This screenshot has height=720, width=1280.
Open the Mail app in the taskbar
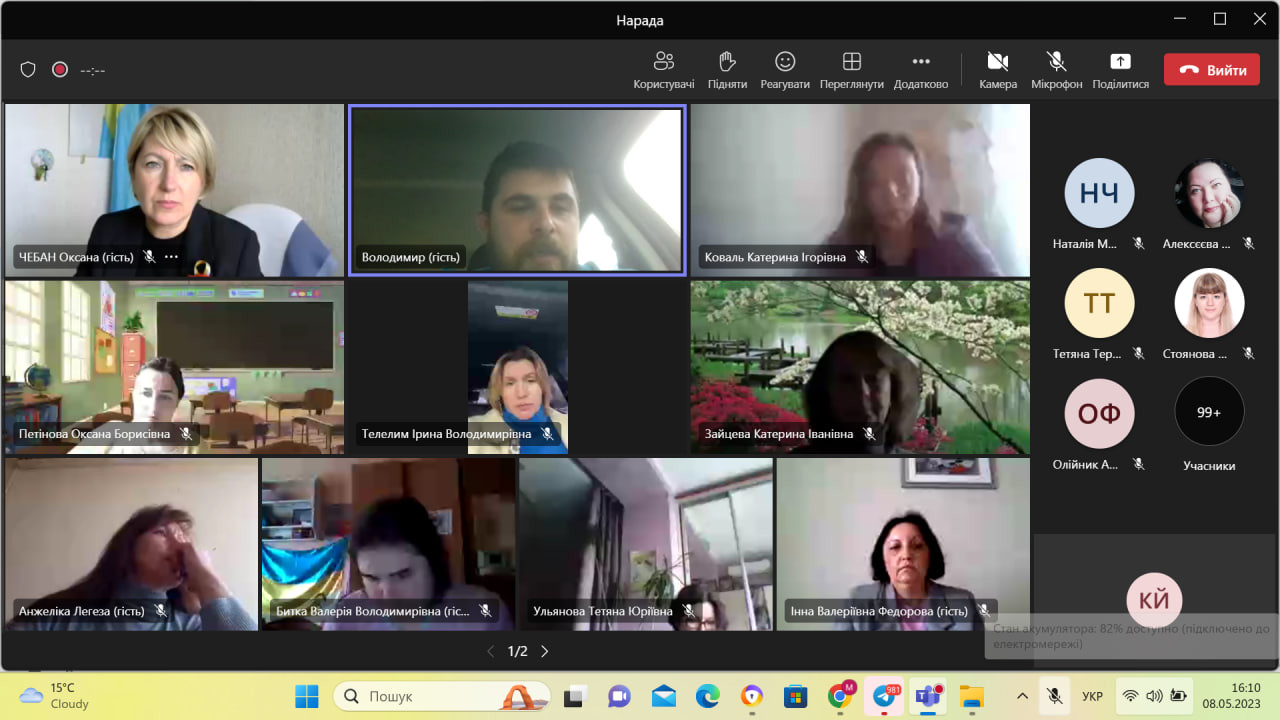[x=663, y=696]
